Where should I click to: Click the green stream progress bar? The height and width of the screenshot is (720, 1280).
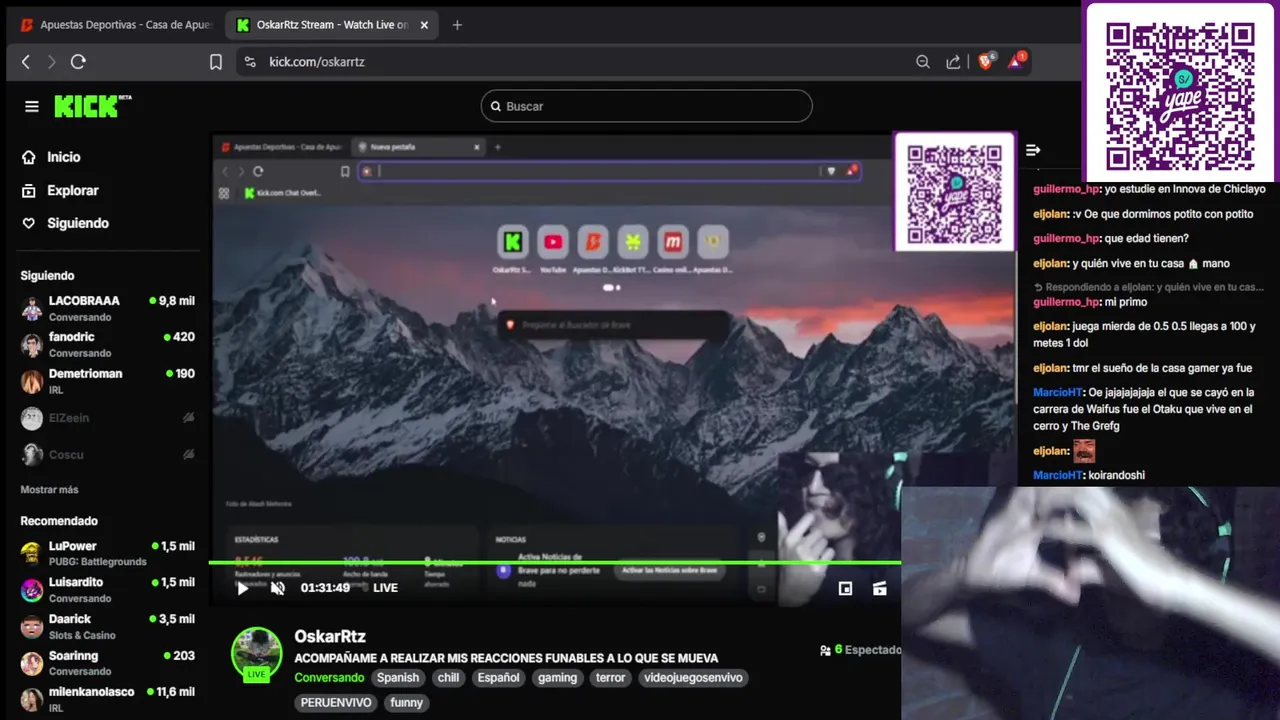(555, 562)
